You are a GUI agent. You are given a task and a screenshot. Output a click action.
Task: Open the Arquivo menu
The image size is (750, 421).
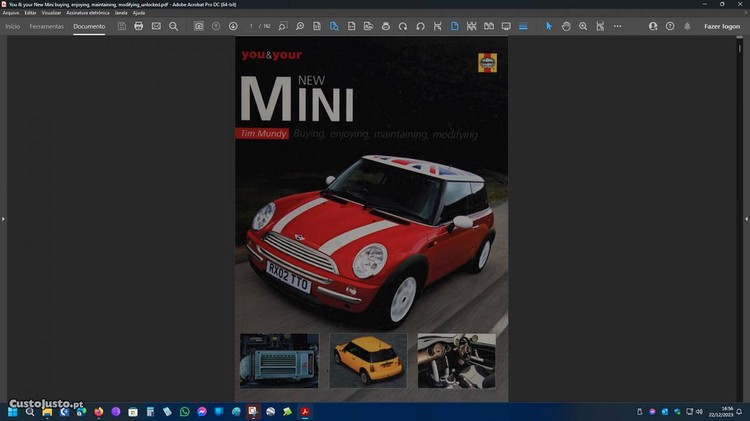point(11,12)
